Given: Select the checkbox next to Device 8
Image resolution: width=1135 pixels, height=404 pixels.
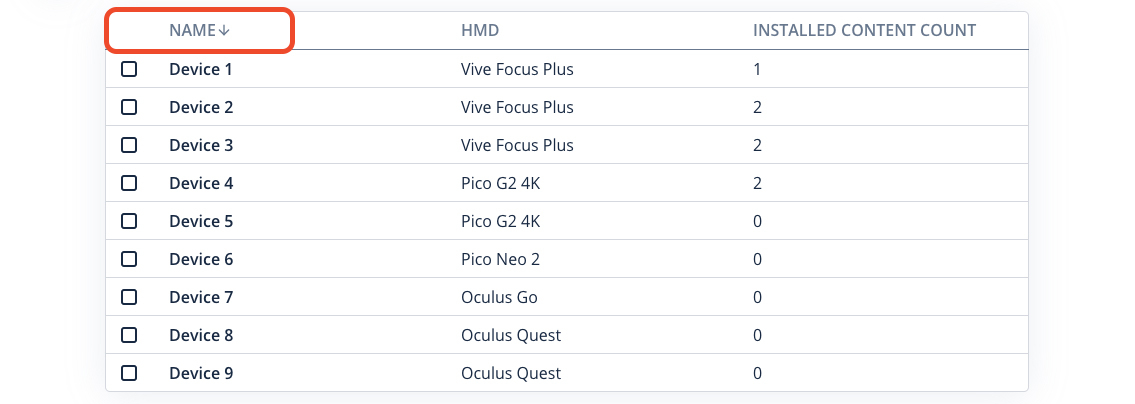Looking at the screenshot, I should tap(129, 335).
